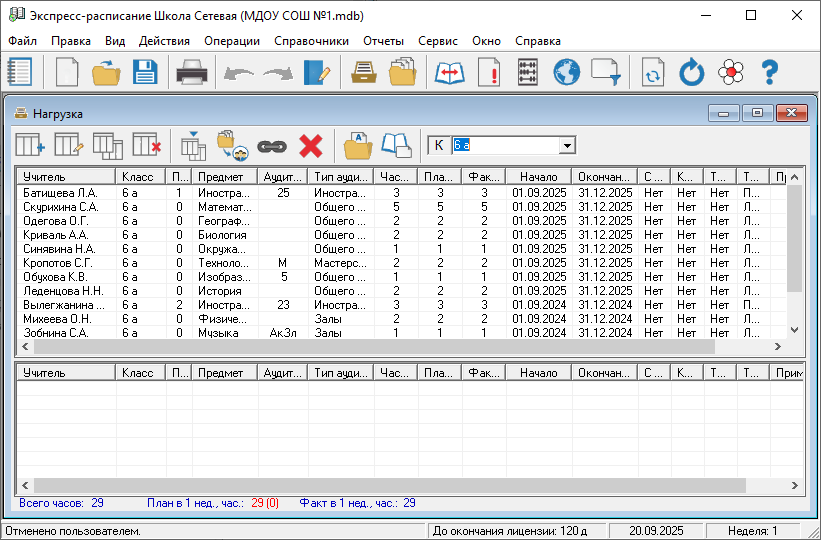Click Тип ауди... column header in lower table
The image size is (821, 540).
[341, 372]
